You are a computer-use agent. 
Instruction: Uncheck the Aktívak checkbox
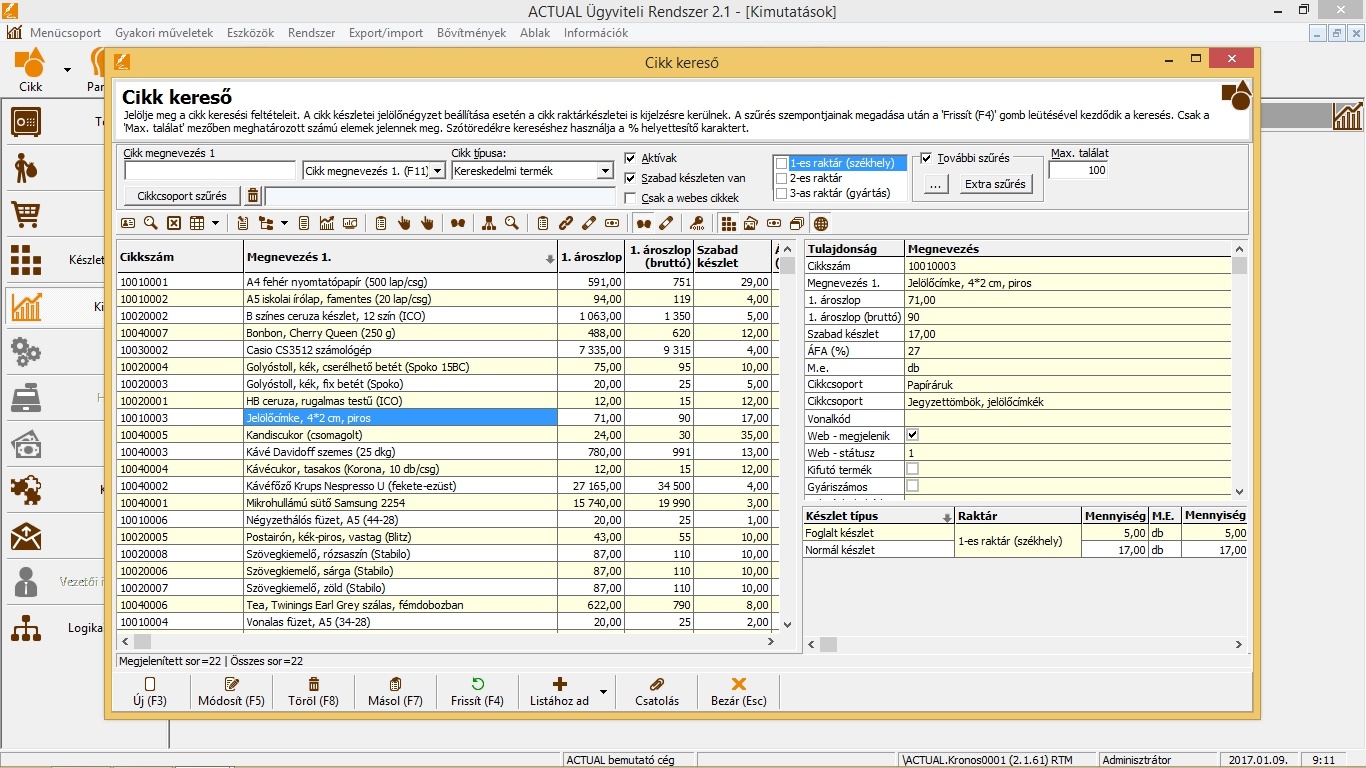coord(630,158)
